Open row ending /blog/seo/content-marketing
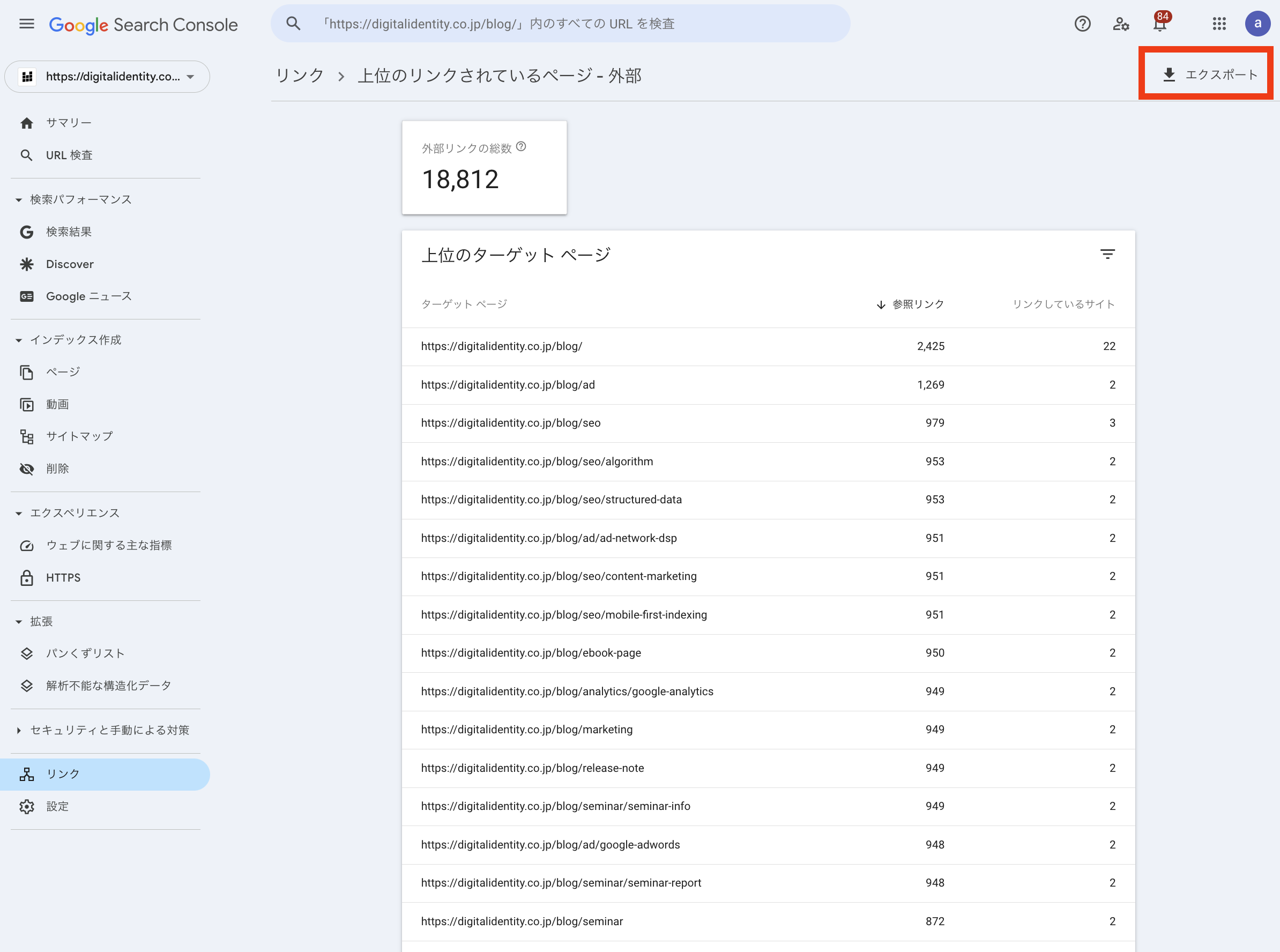This screenshot has width=1280, height=952. pos(768,576)
